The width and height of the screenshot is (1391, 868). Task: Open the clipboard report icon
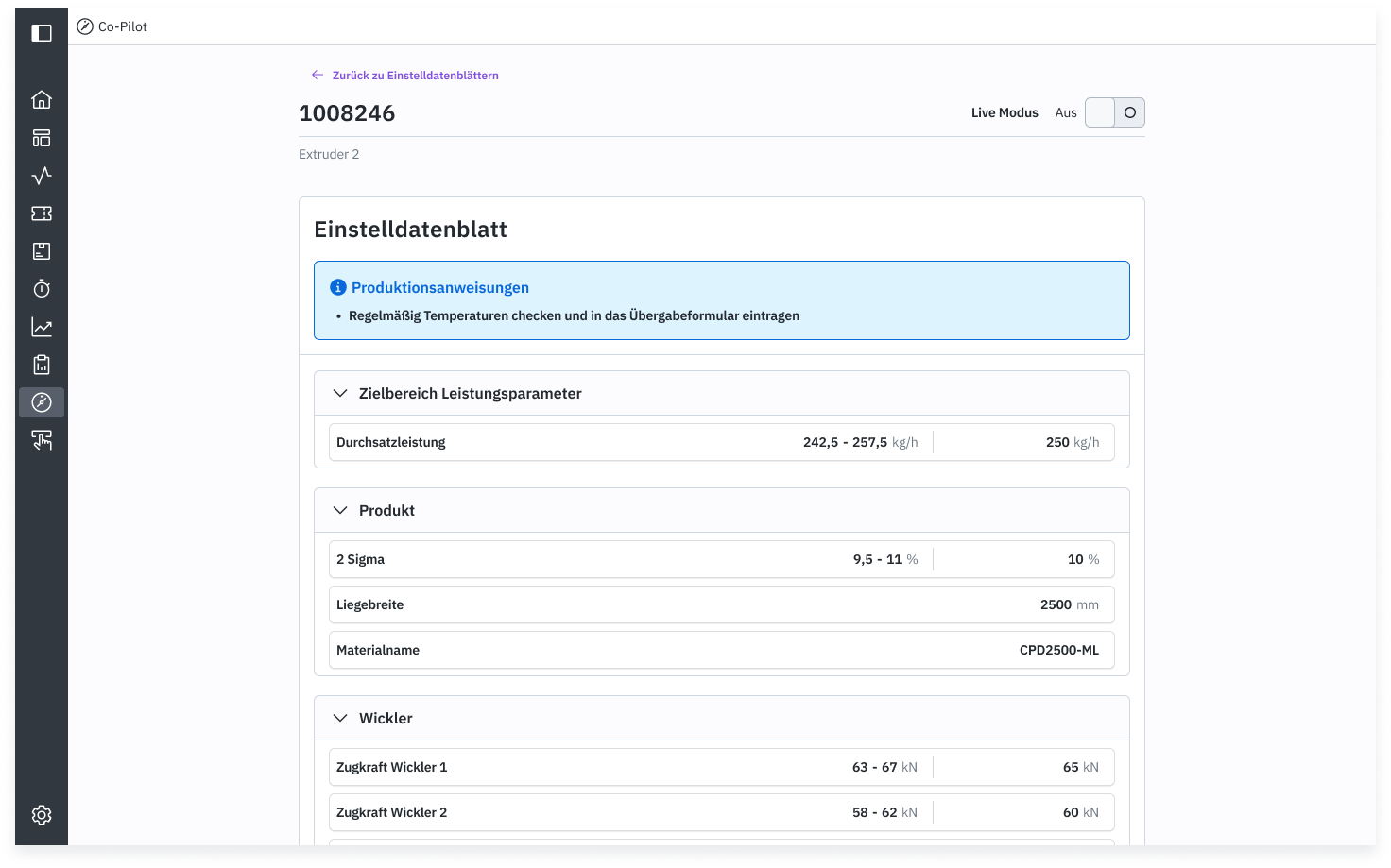[x=42, y=365]
